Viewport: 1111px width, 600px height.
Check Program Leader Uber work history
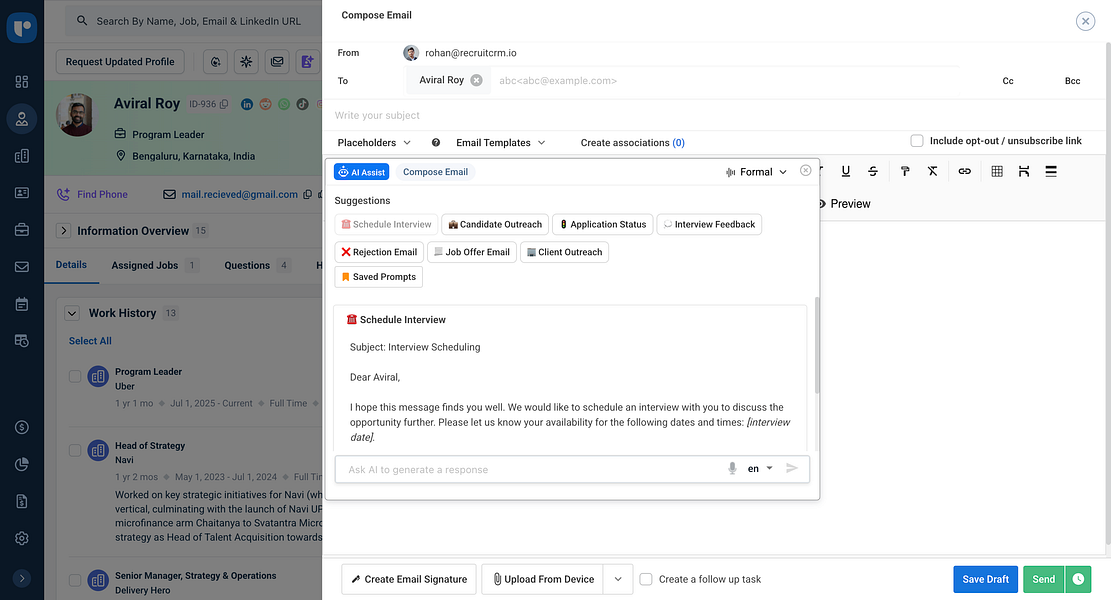point(74,376)
